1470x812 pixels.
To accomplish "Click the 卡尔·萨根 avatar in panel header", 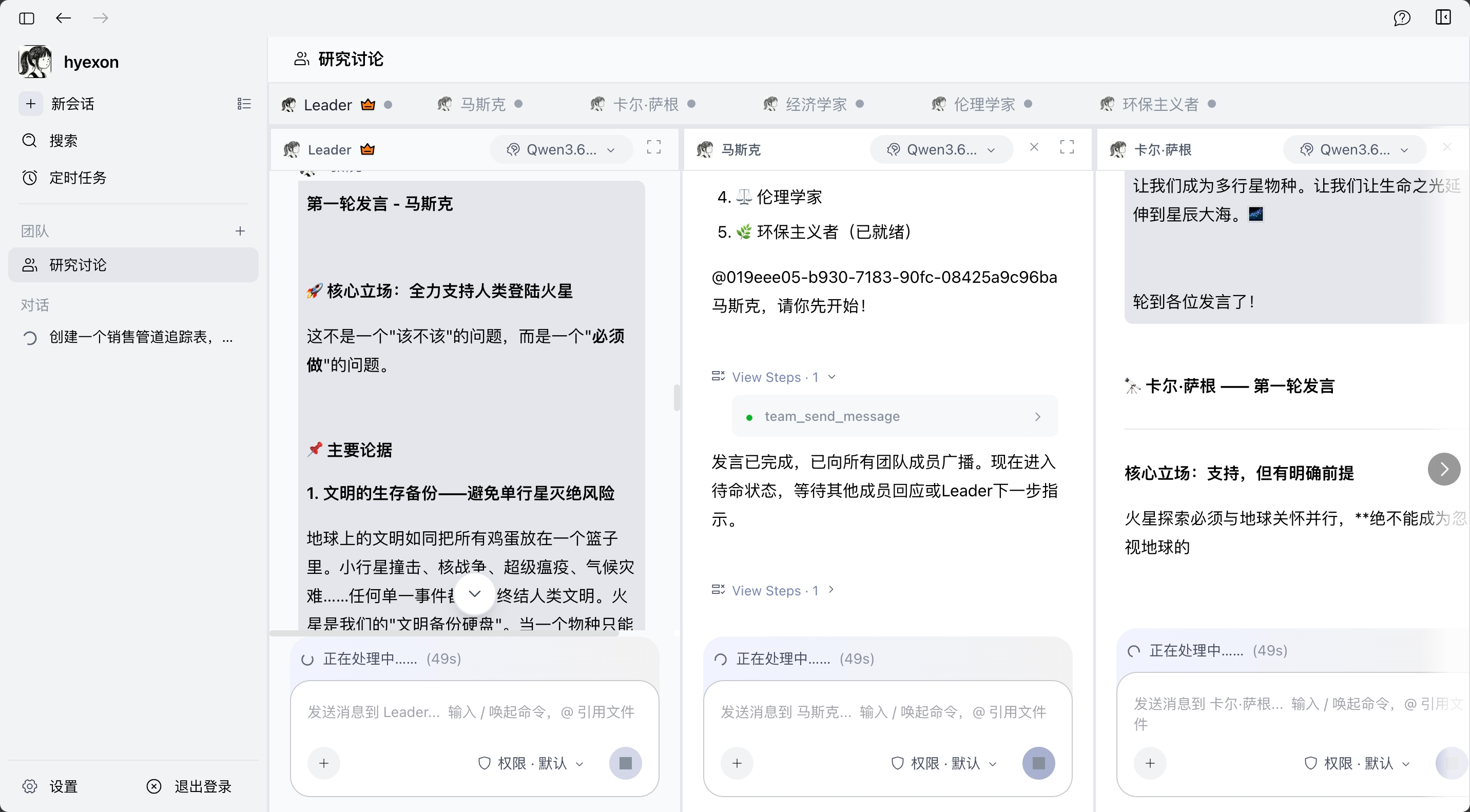I will coord(1117,149).
